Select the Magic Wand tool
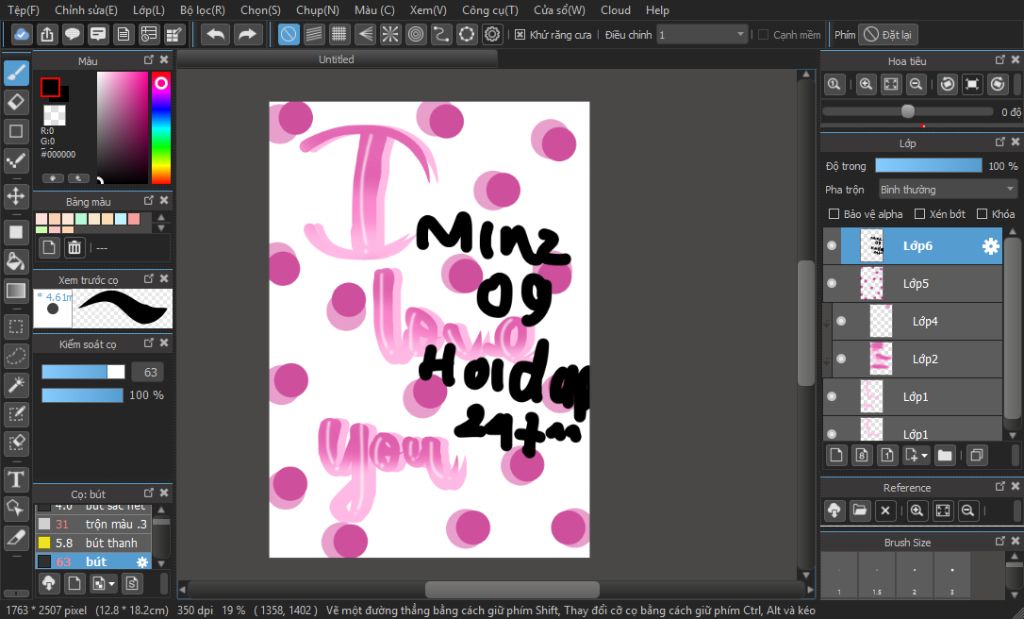1024x619 pixels. click(x=16, y=385)
